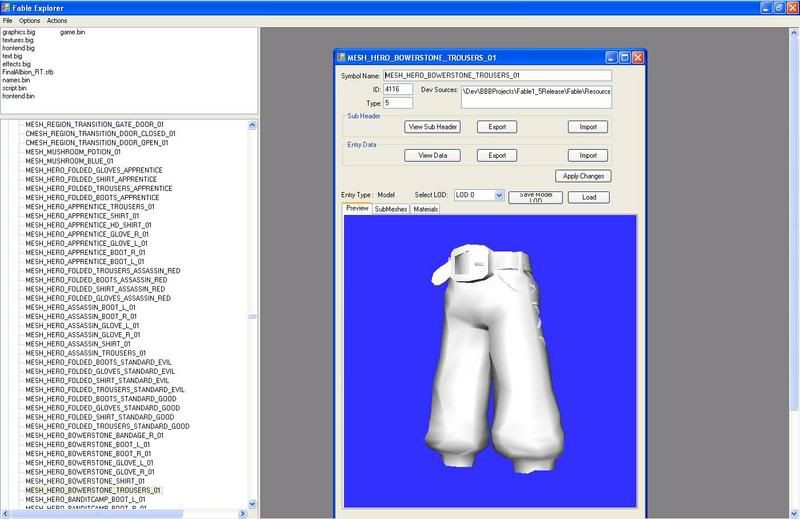Image resolution: width=800 pixels, height=519 pixels.
Task: Select frontend.bin in the file list
Action: [18, 96]
